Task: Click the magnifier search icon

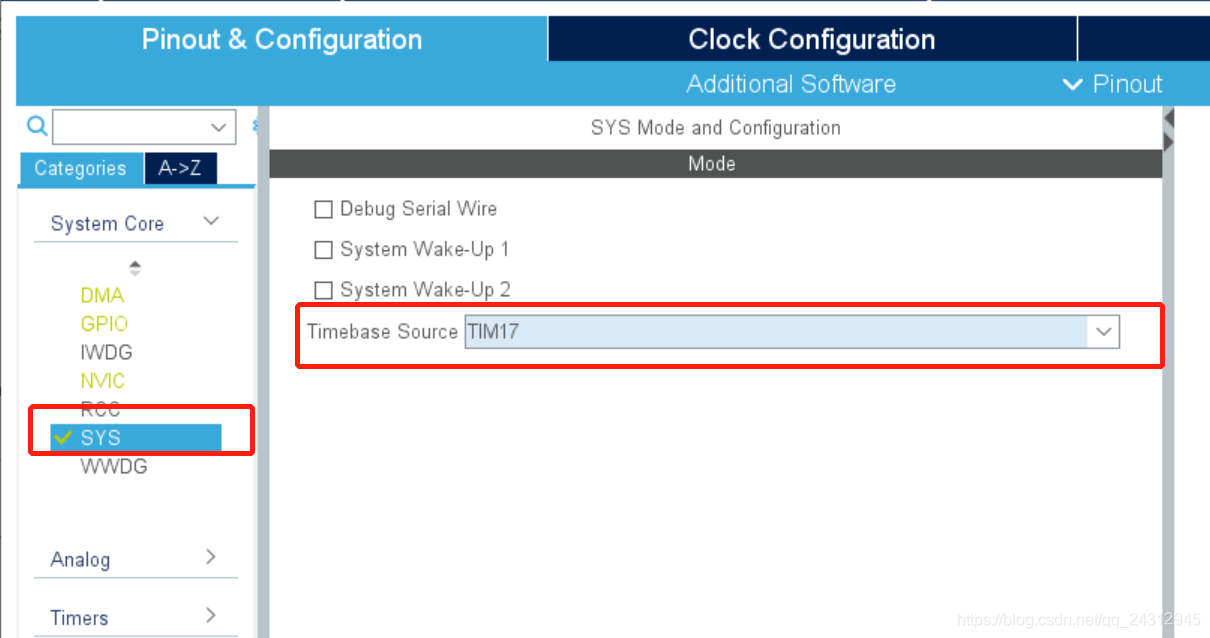Action: point(36,126)
